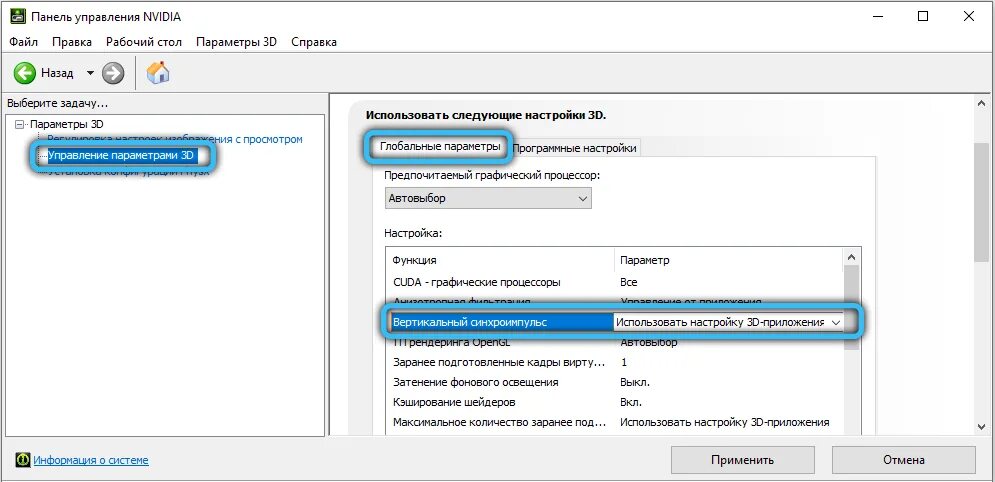Viewport: 995px width, 482px height.
Task: Click main panel scroll down arrow
Action: tap(982, 426)
